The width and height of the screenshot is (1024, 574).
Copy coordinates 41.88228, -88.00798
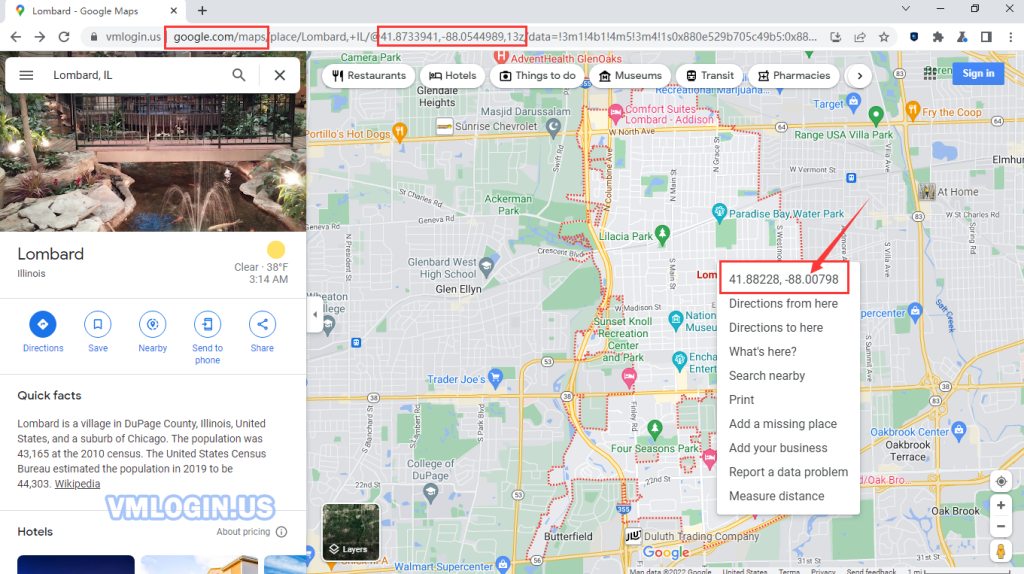tap(784, 279)
